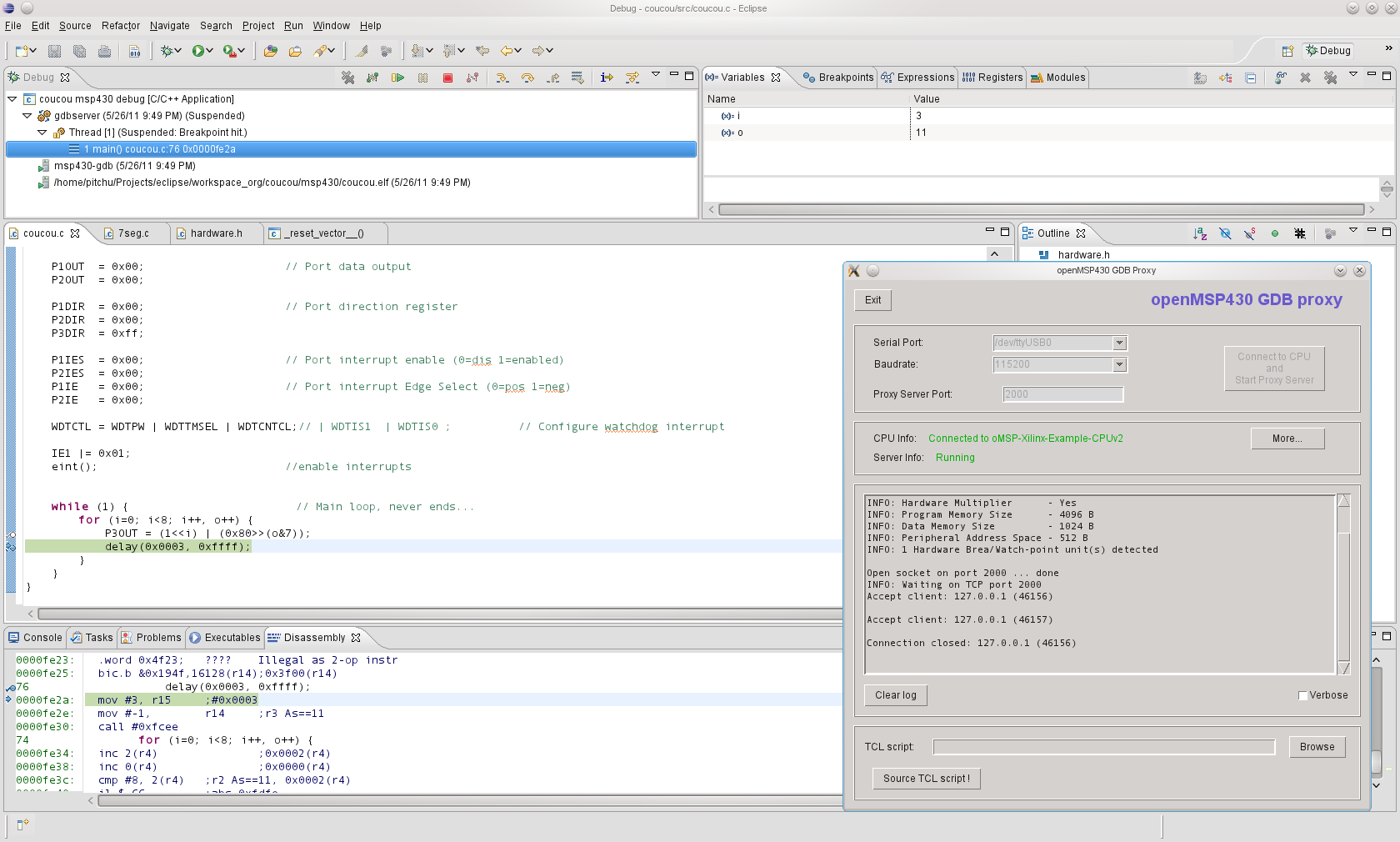Open the Baudrate dropdown
The image size is (1400, 842).
(1119, 364)
